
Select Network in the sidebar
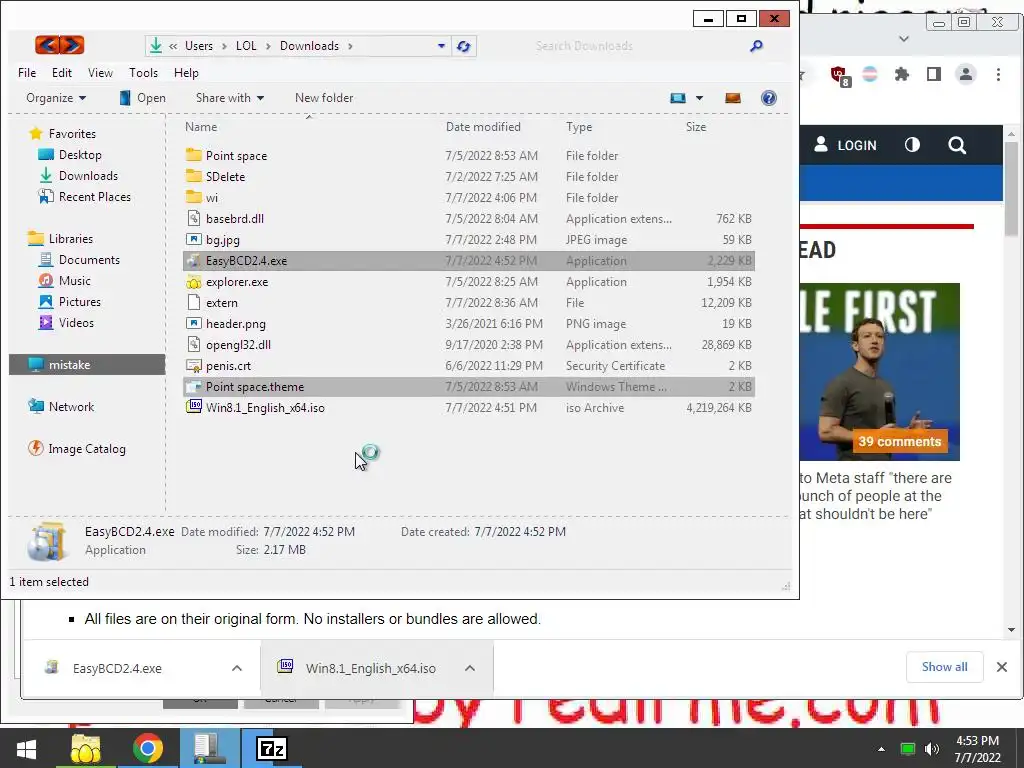coord(71,407)
